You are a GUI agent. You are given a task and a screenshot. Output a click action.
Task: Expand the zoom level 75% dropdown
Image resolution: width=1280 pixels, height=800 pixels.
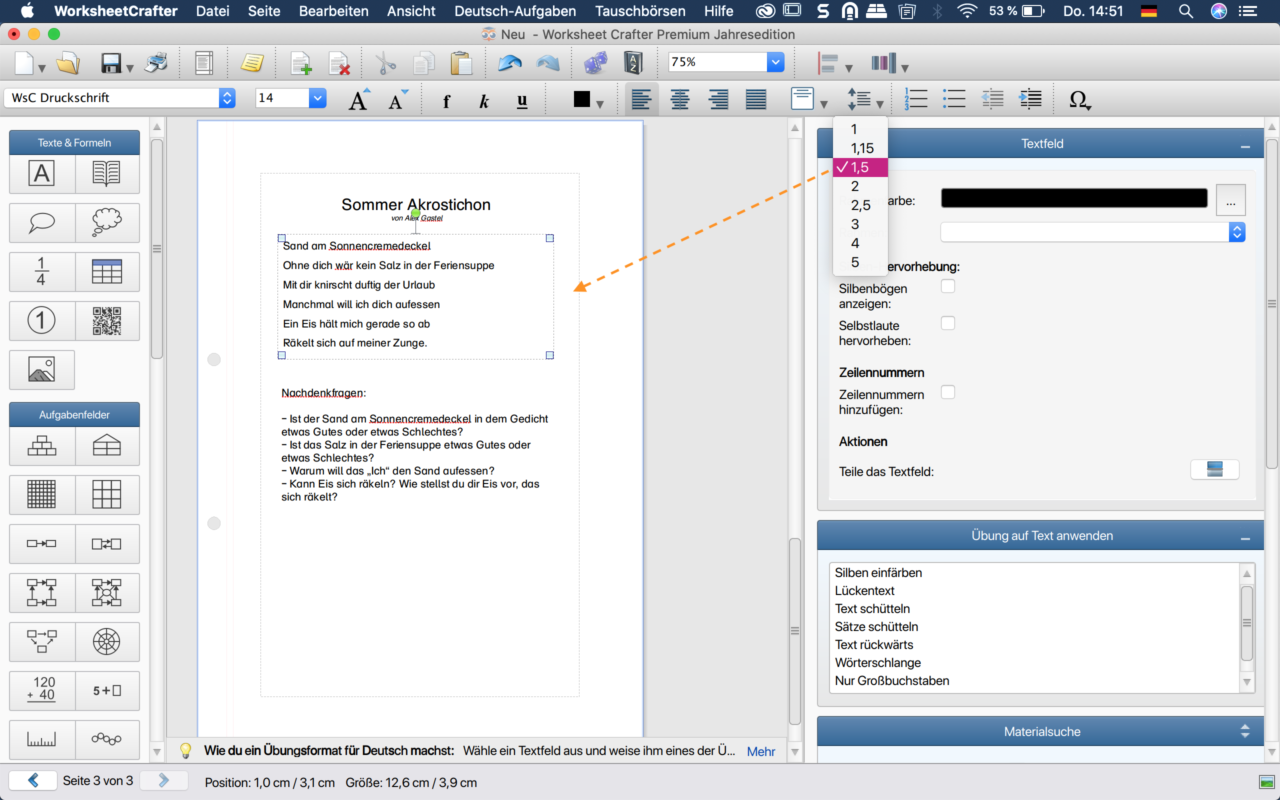coord(775,62)
